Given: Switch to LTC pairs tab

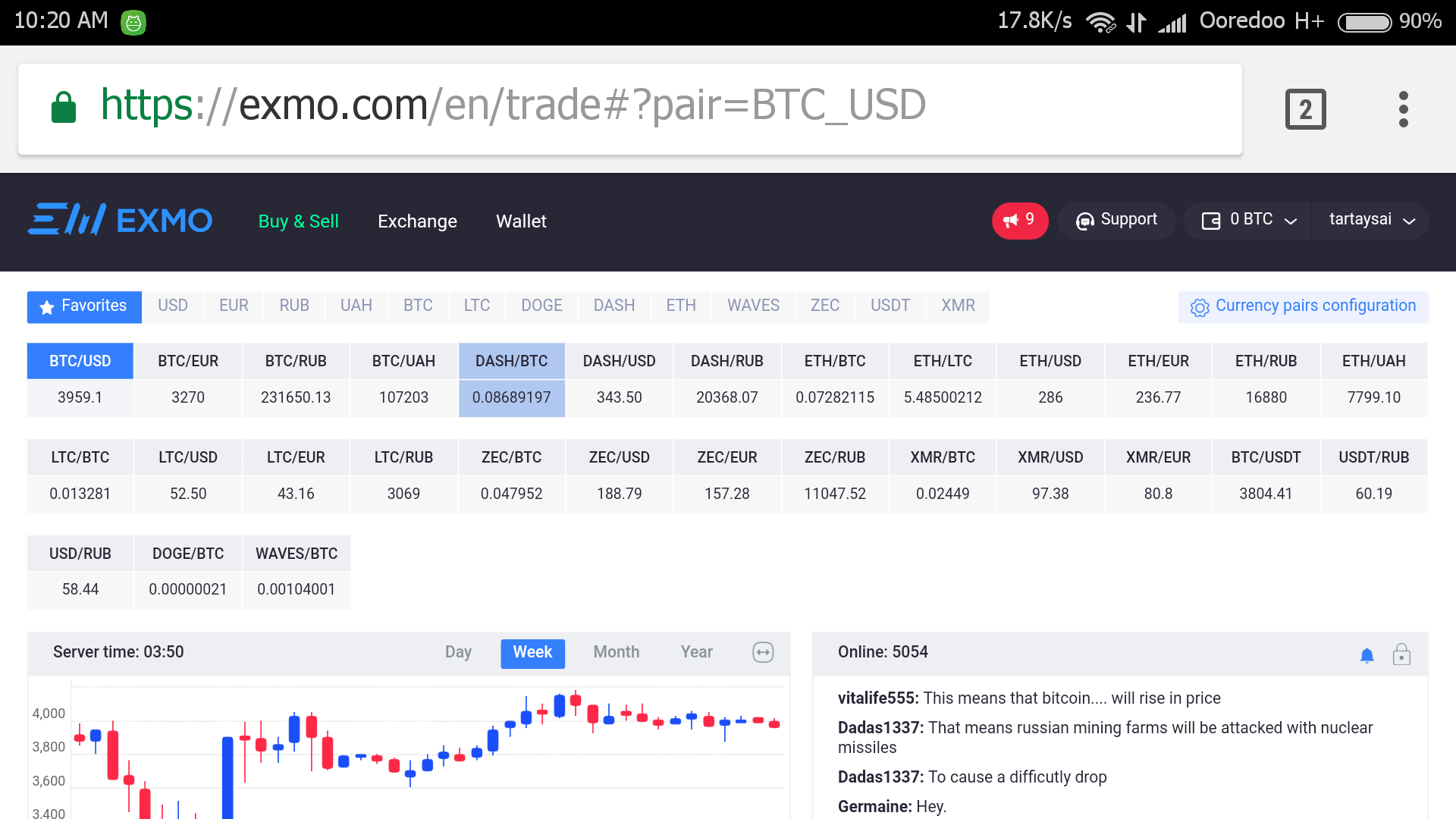Looking at the screenshot, I should coord(477,306).
